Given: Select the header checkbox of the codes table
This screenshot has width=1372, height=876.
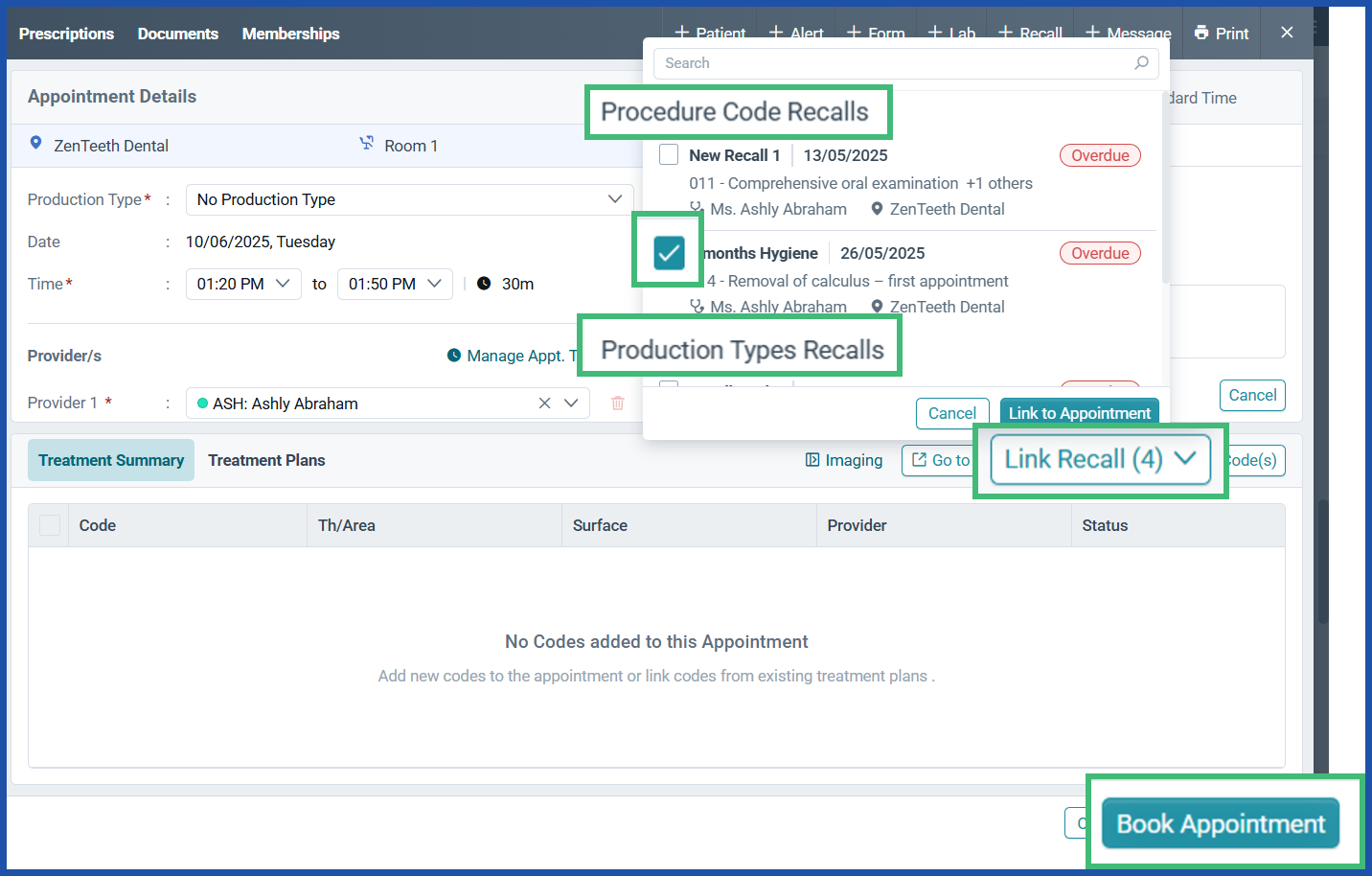Looking at the screenshot, I should [x=48, y=524].
